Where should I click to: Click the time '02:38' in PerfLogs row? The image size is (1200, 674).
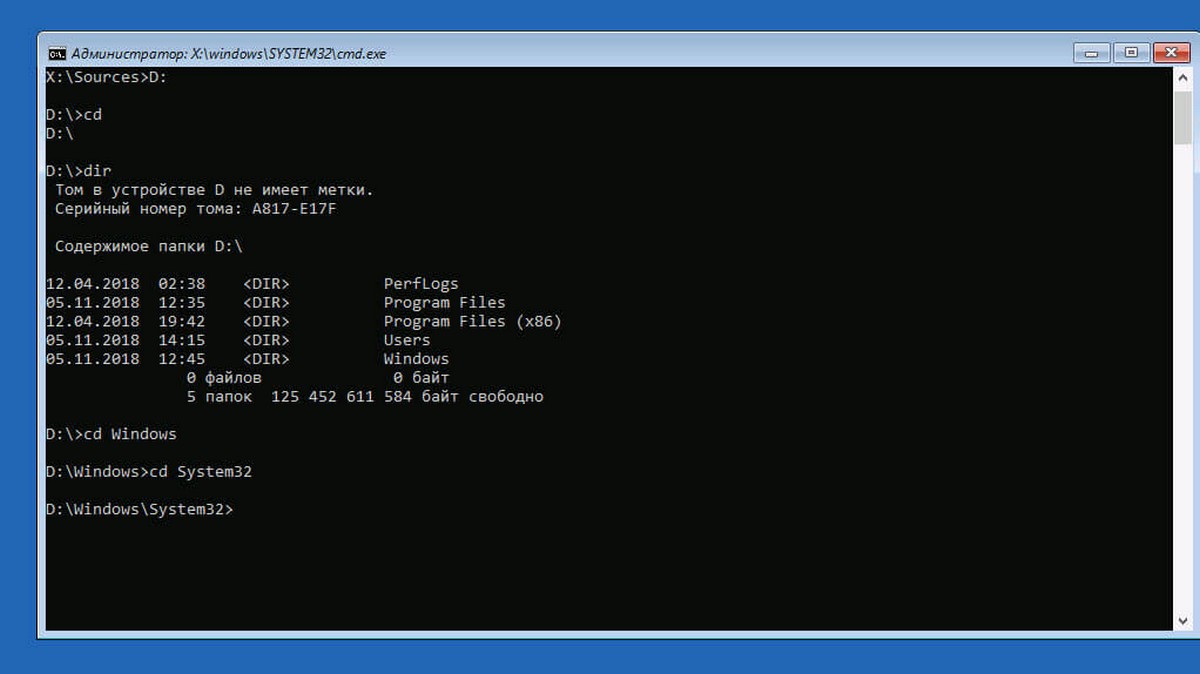182,284
